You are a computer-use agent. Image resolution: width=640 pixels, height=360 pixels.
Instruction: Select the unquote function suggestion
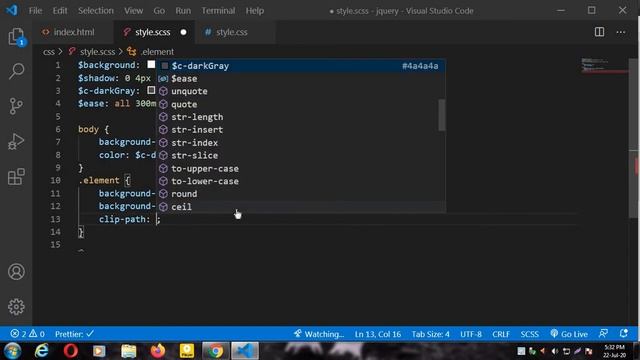301,91
